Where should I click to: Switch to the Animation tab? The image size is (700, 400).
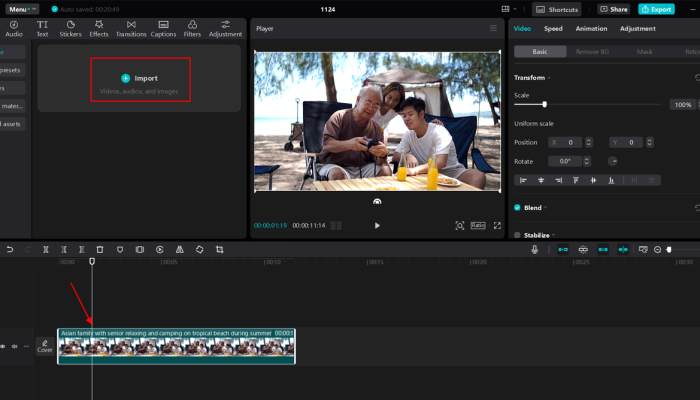[591, 28]
